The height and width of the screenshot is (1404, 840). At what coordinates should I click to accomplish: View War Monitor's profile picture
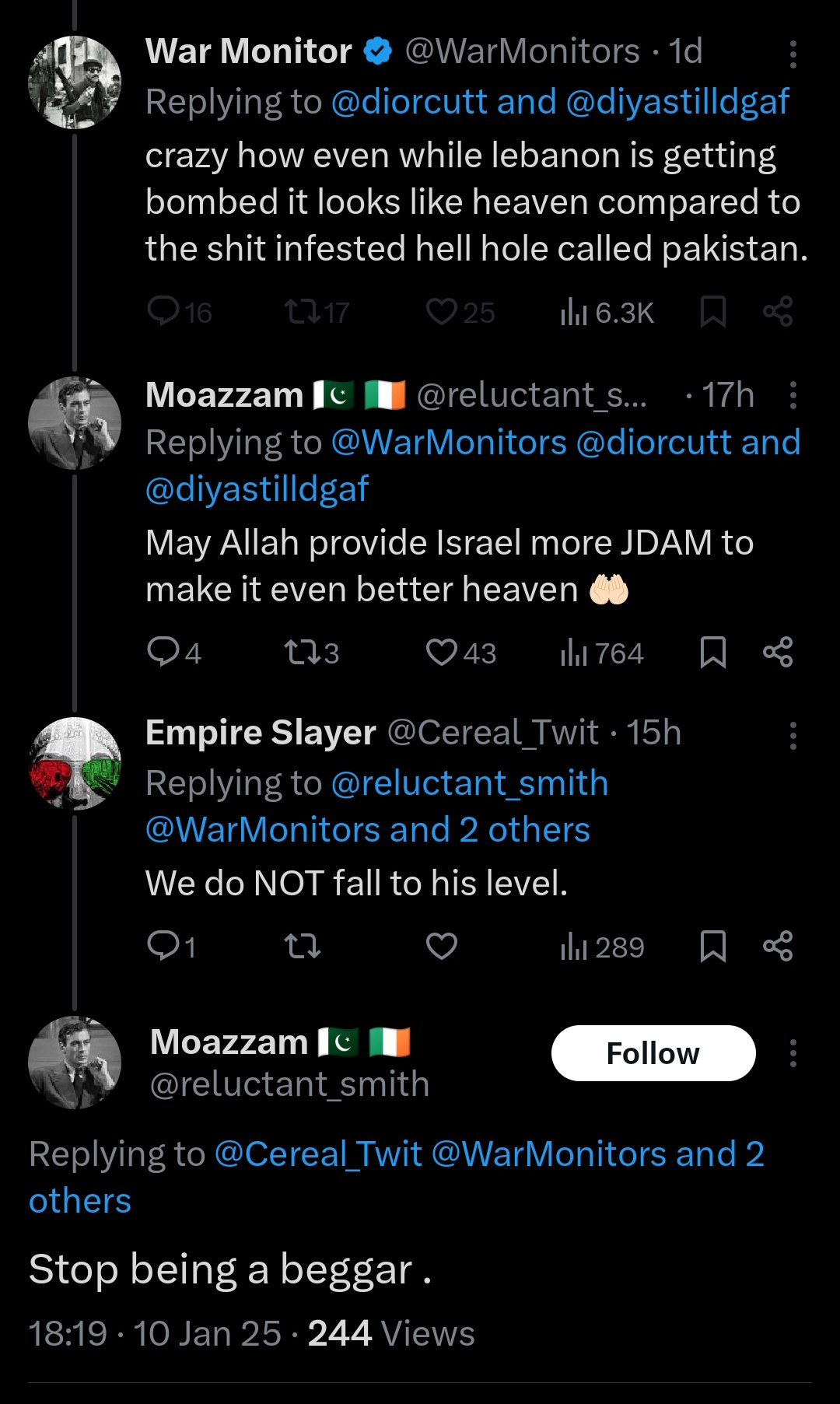(x=75, y=82)
